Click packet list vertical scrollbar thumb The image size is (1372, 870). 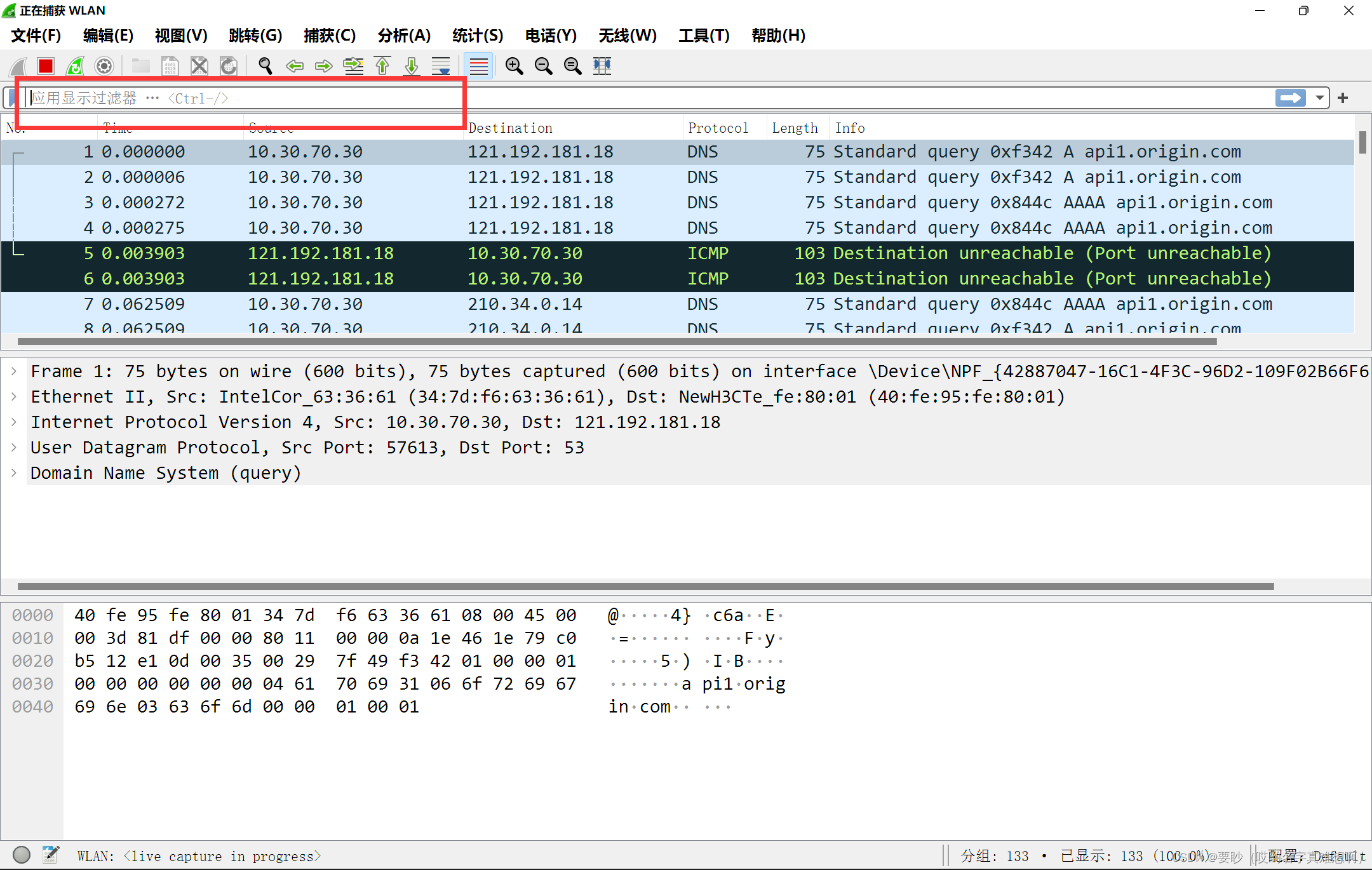click(x=1362, y=142)
